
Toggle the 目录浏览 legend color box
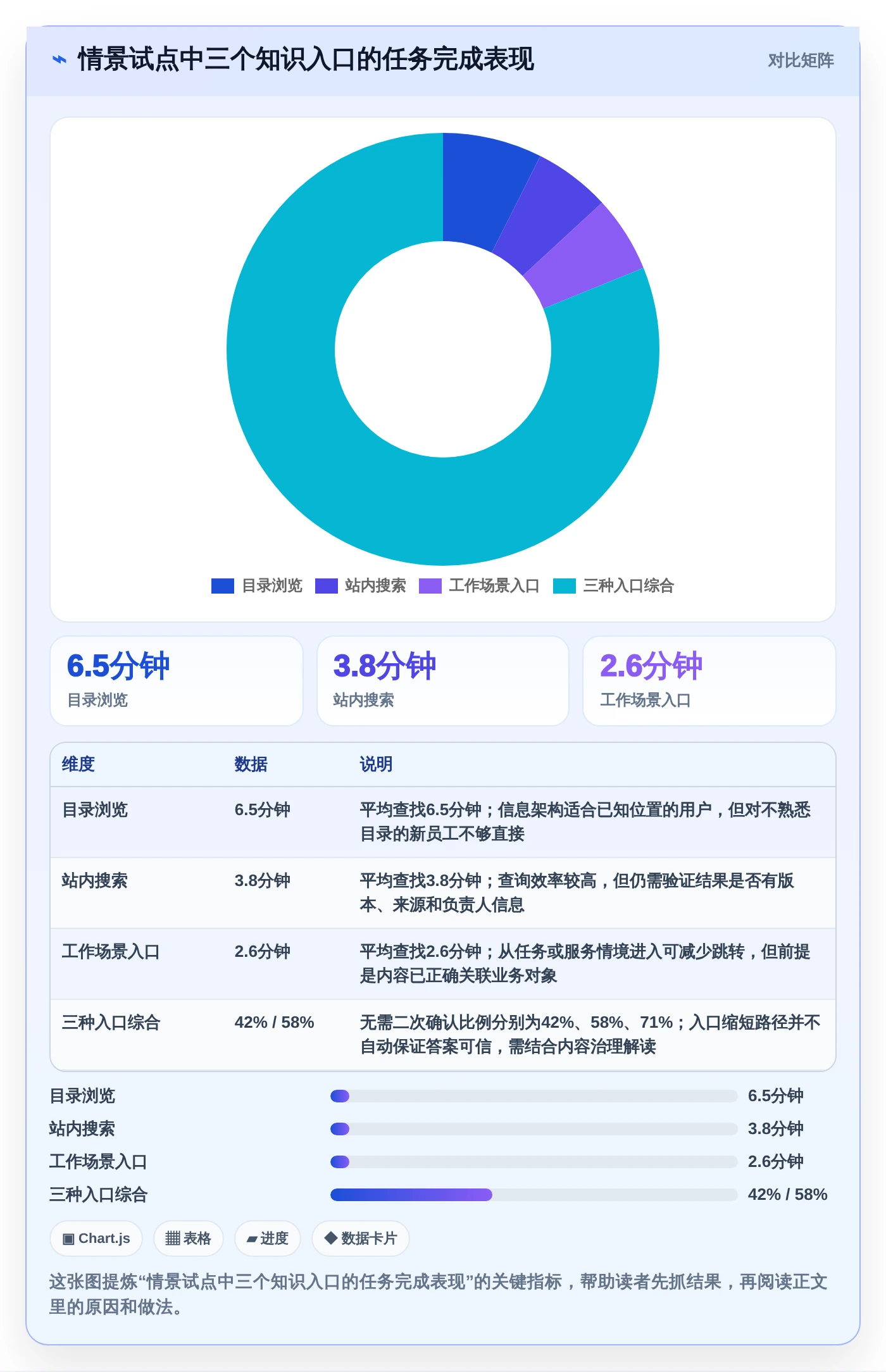(222, 586)
